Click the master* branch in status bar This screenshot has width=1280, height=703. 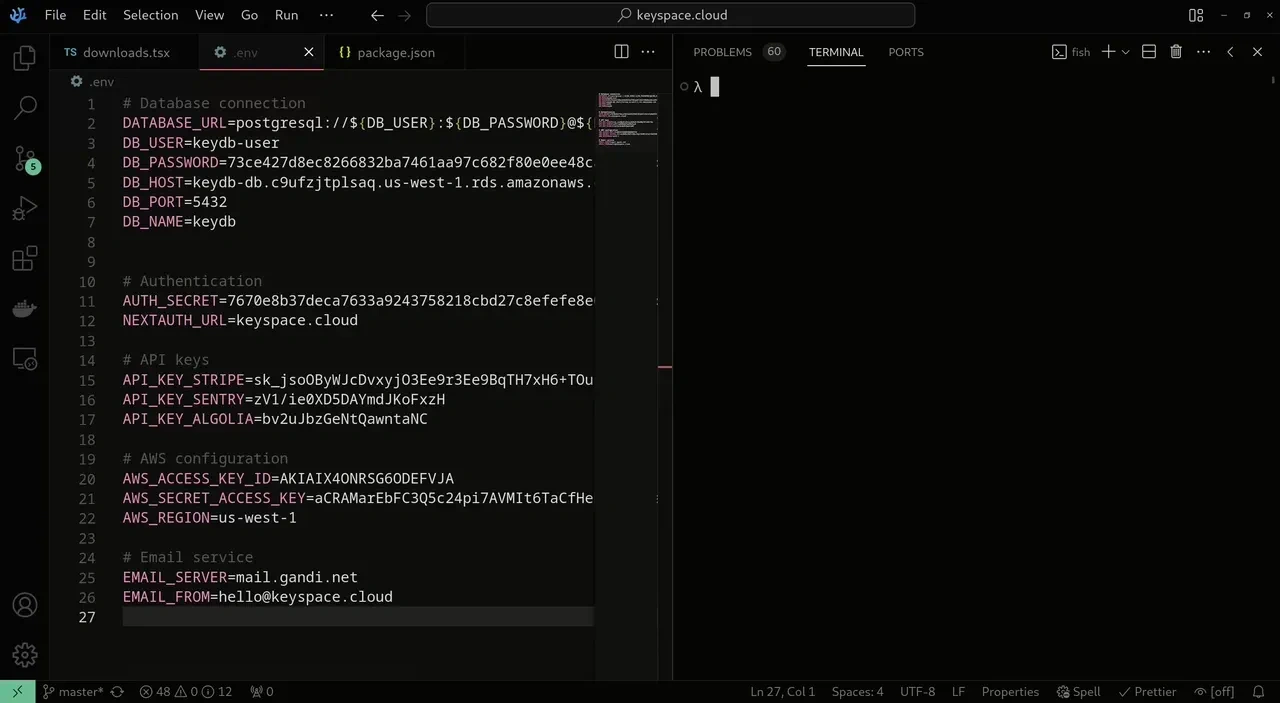[x=72, y=692]
